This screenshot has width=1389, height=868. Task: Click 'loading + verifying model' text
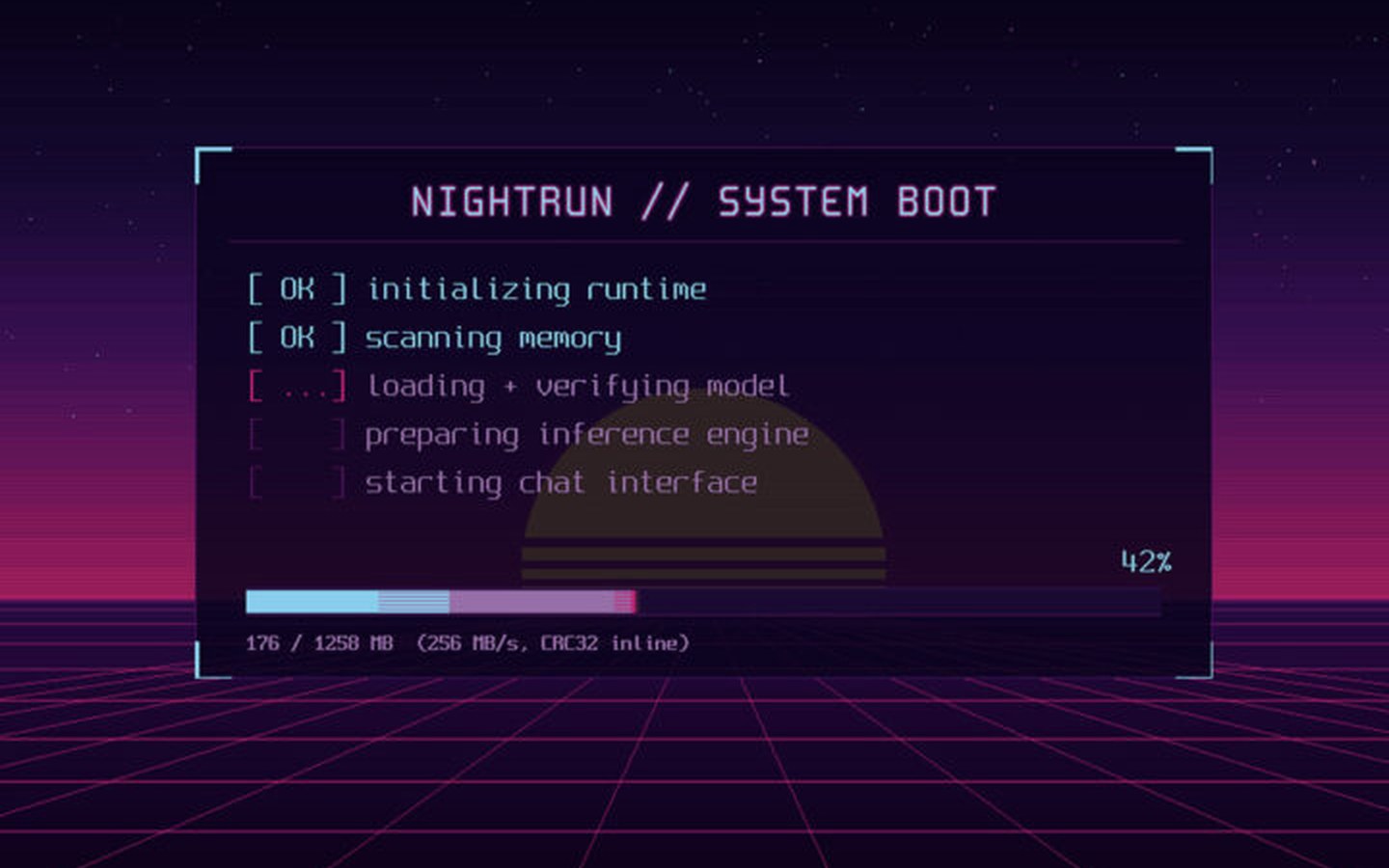[578, 386]
